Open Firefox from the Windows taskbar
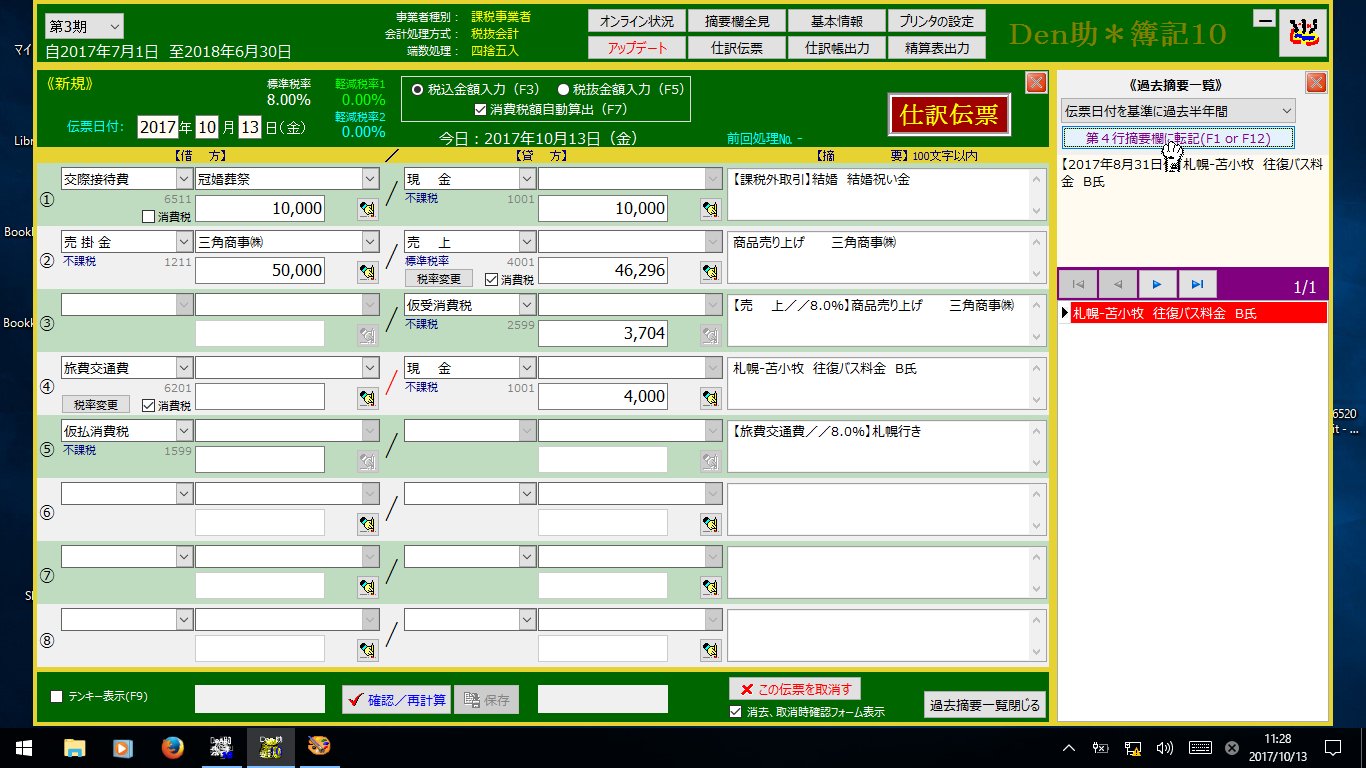Image resolution: width=1366 pixels, height=768 pixels. coord(173,747)
